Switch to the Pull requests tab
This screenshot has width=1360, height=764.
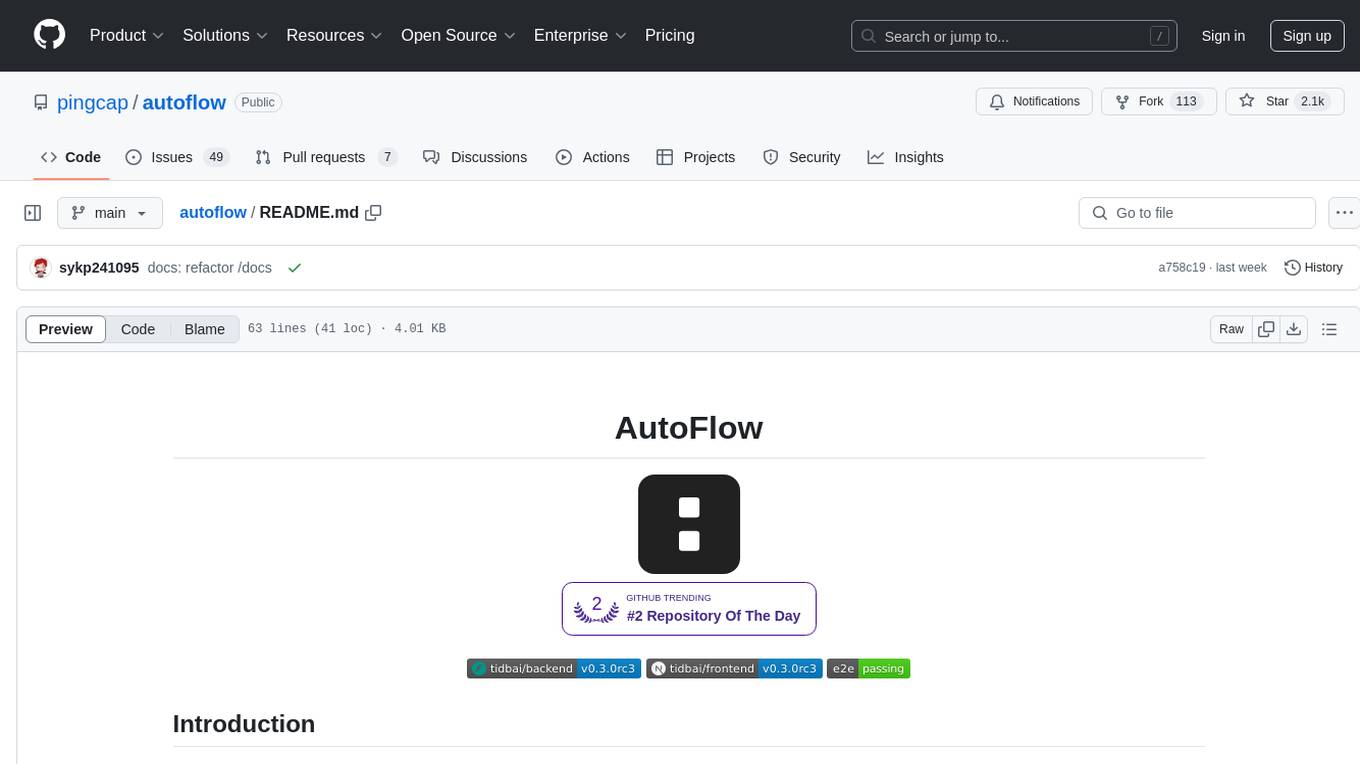click(326, 157)
